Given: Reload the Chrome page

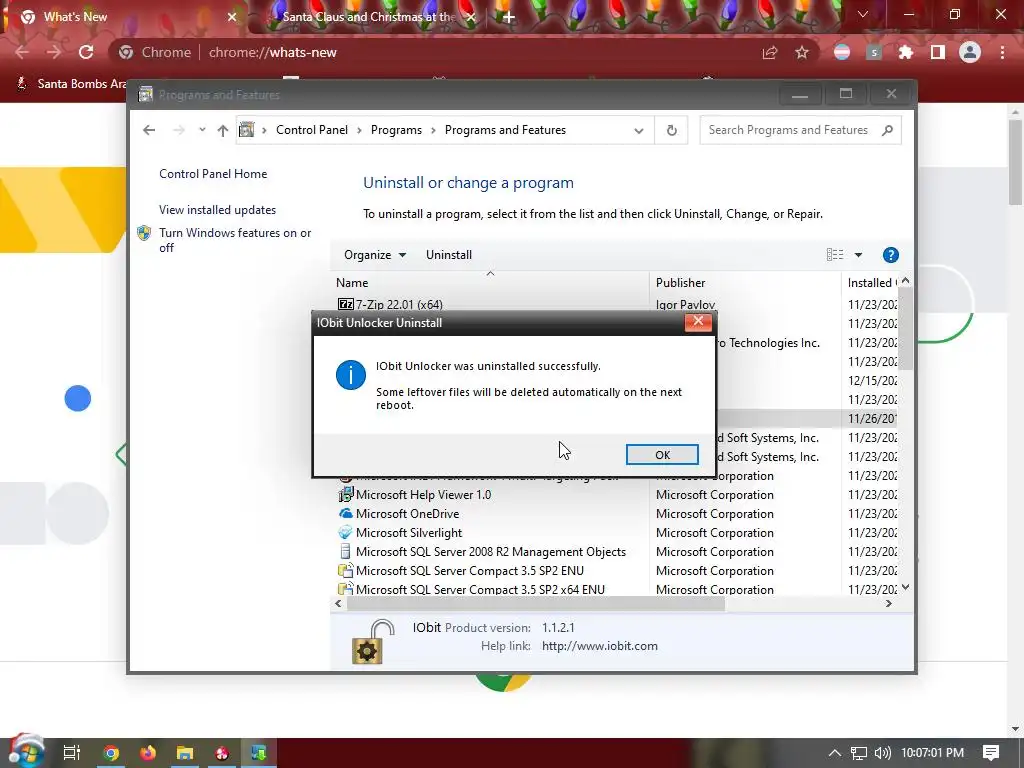Looking at the screenshot, I should click(x=86, y=52).
